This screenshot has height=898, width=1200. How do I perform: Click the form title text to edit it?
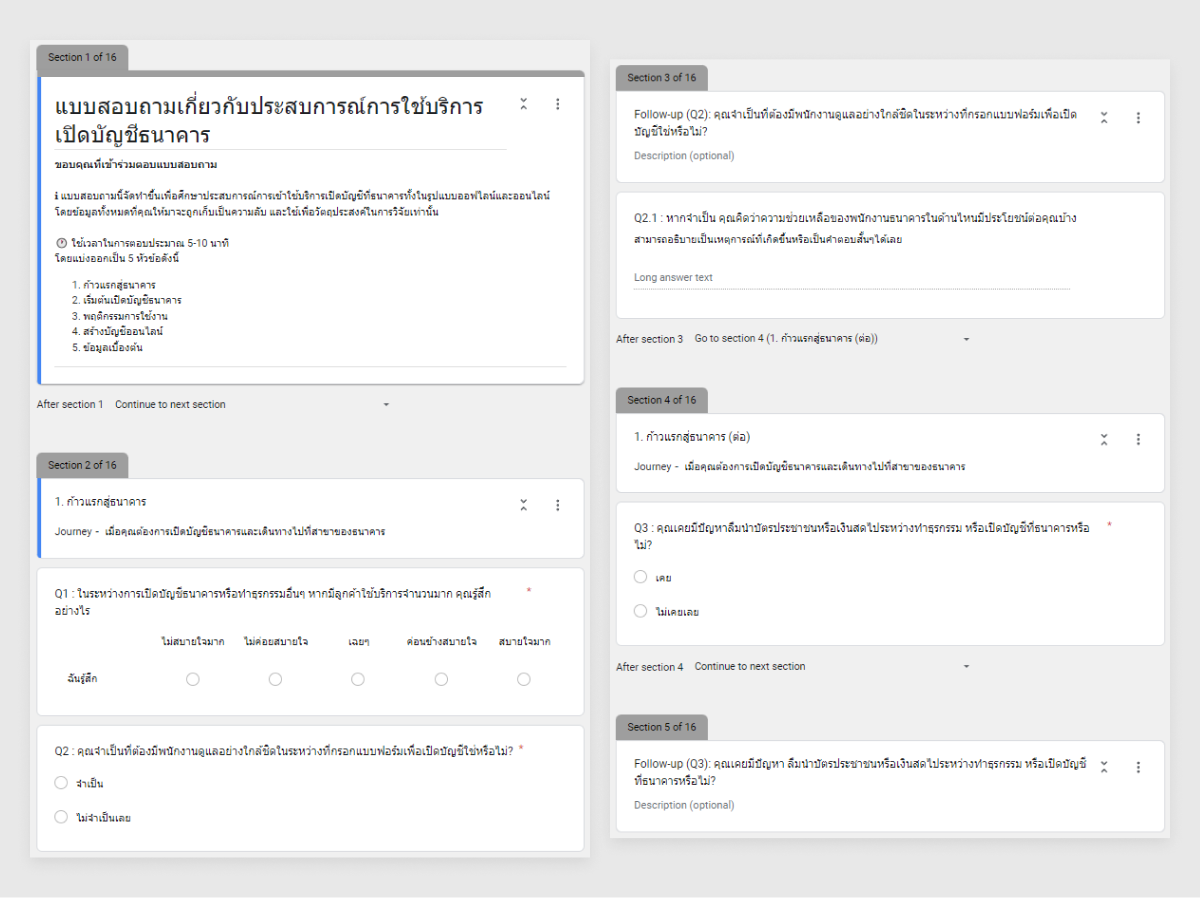(270, 121)
